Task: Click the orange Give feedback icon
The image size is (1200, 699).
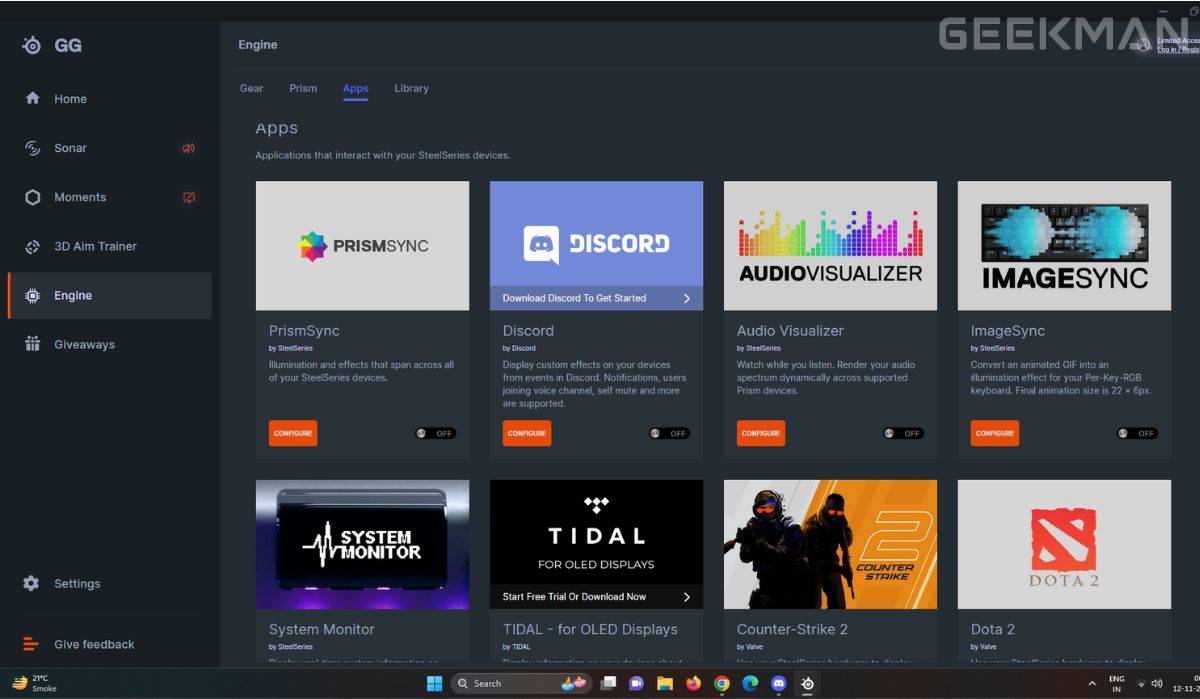Action: pyautogui.click(x=31, y=644)
